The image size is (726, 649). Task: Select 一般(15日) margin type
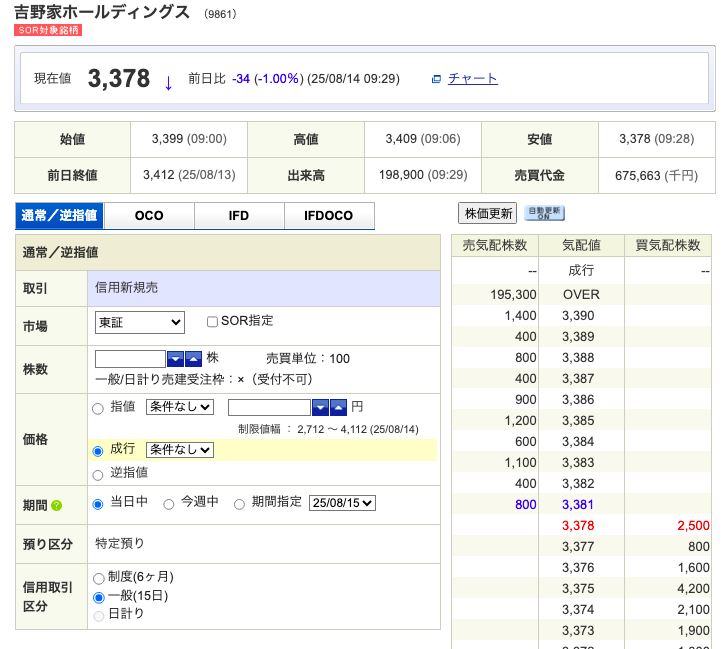click(x=98, y=597)
